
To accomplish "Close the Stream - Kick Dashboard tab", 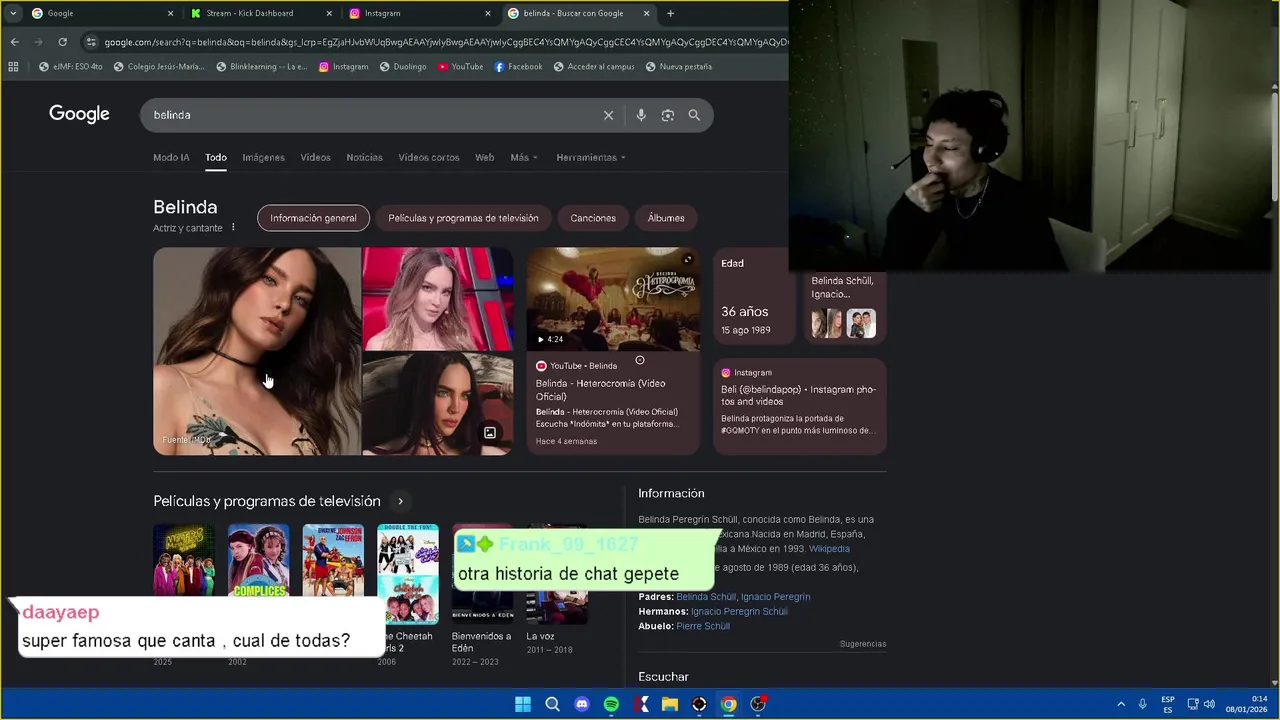I will (329, 13).
